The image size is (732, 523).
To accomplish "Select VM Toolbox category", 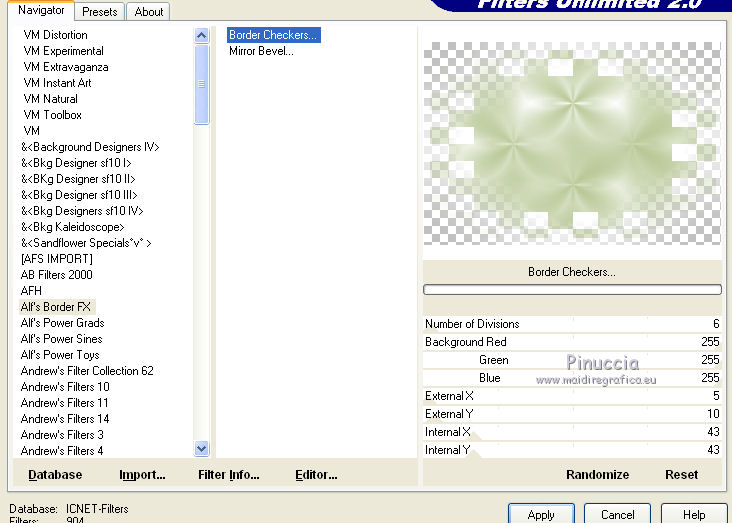I will 52,115.
